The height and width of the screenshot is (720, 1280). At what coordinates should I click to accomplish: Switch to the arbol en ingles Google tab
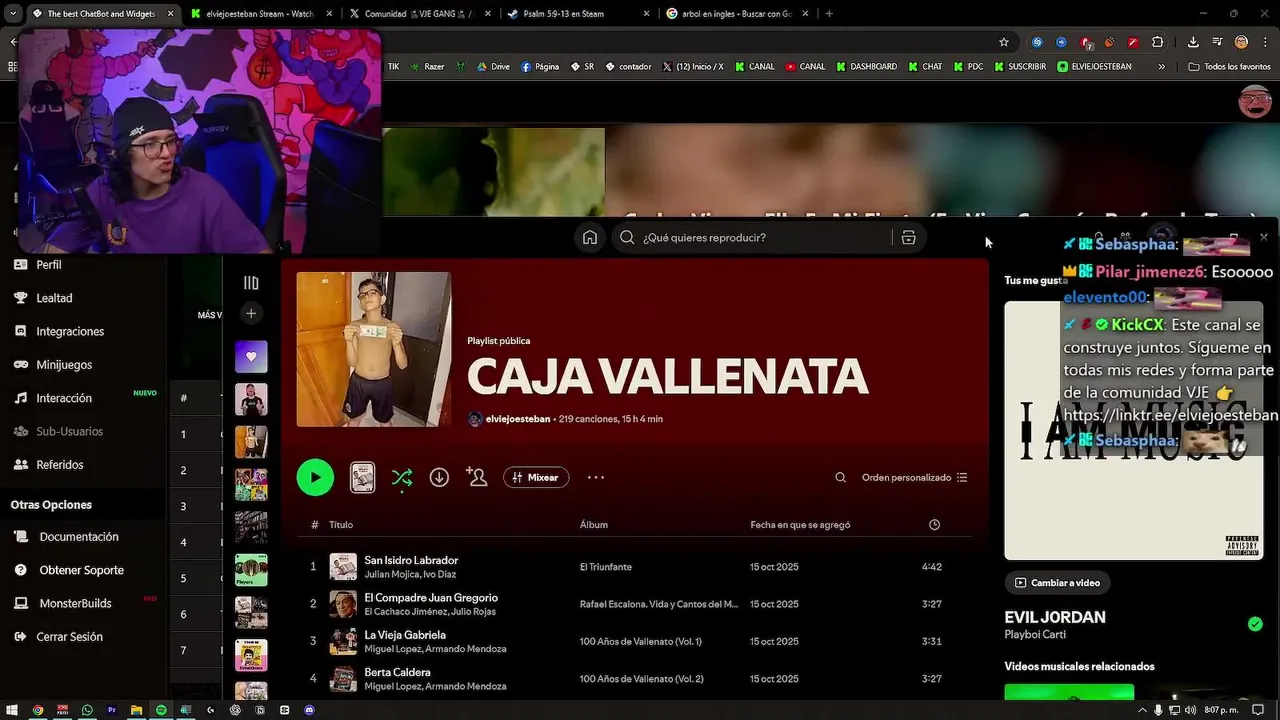pyautogui.click(x=737, y=14)
